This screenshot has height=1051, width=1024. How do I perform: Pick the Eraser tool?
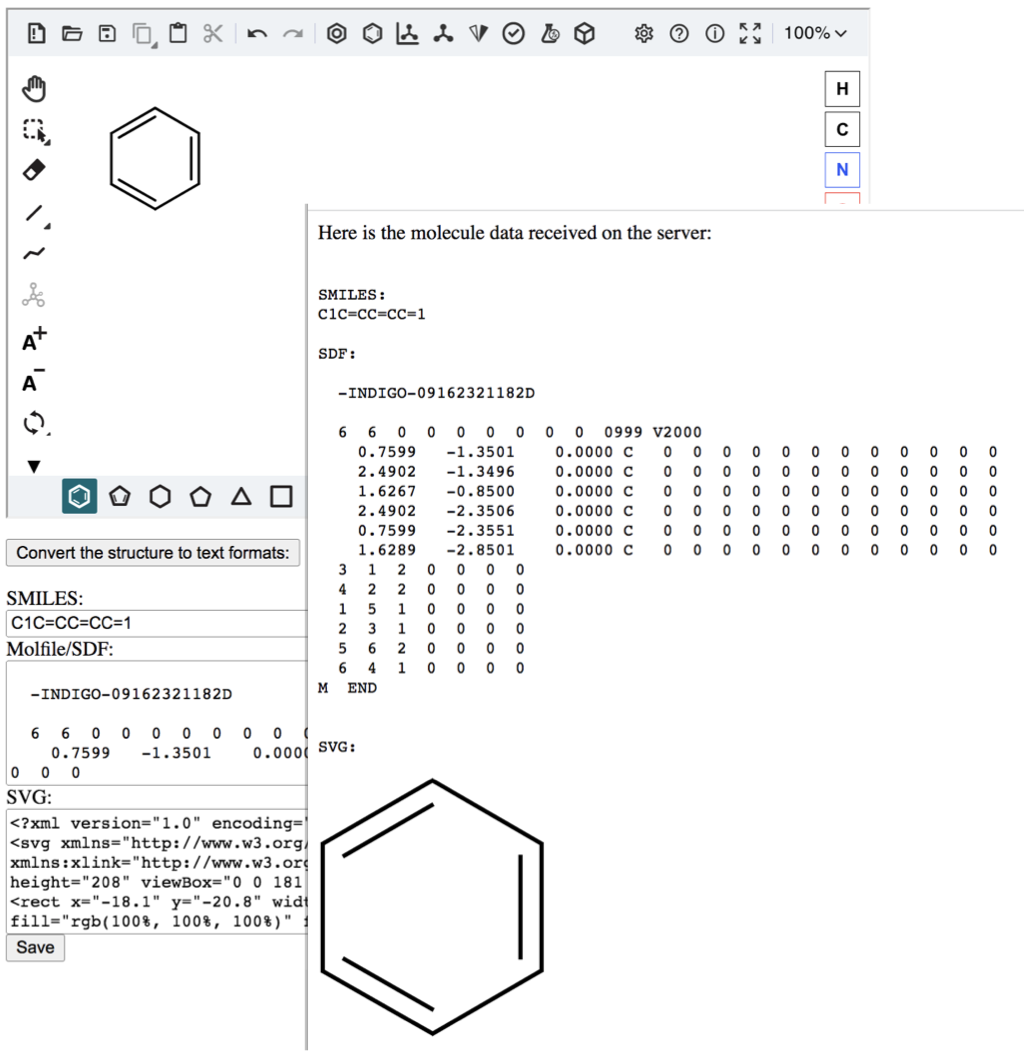point(35,170)
